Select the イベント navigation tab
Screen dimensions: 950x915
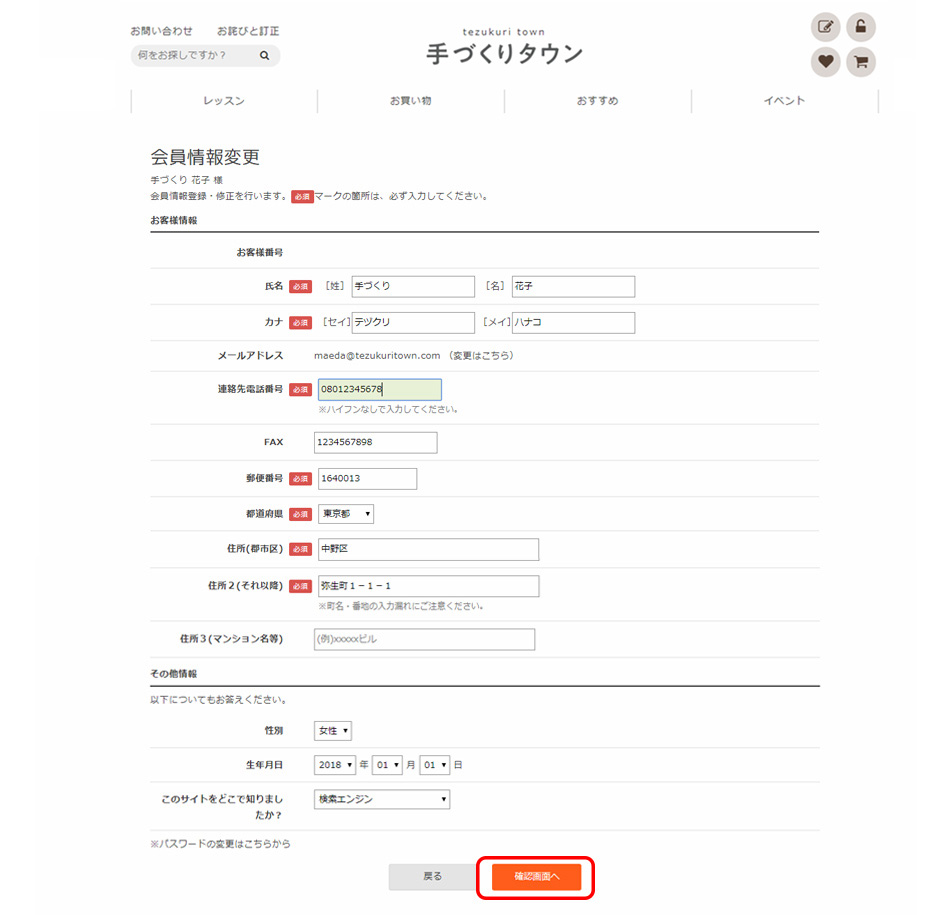784,101
